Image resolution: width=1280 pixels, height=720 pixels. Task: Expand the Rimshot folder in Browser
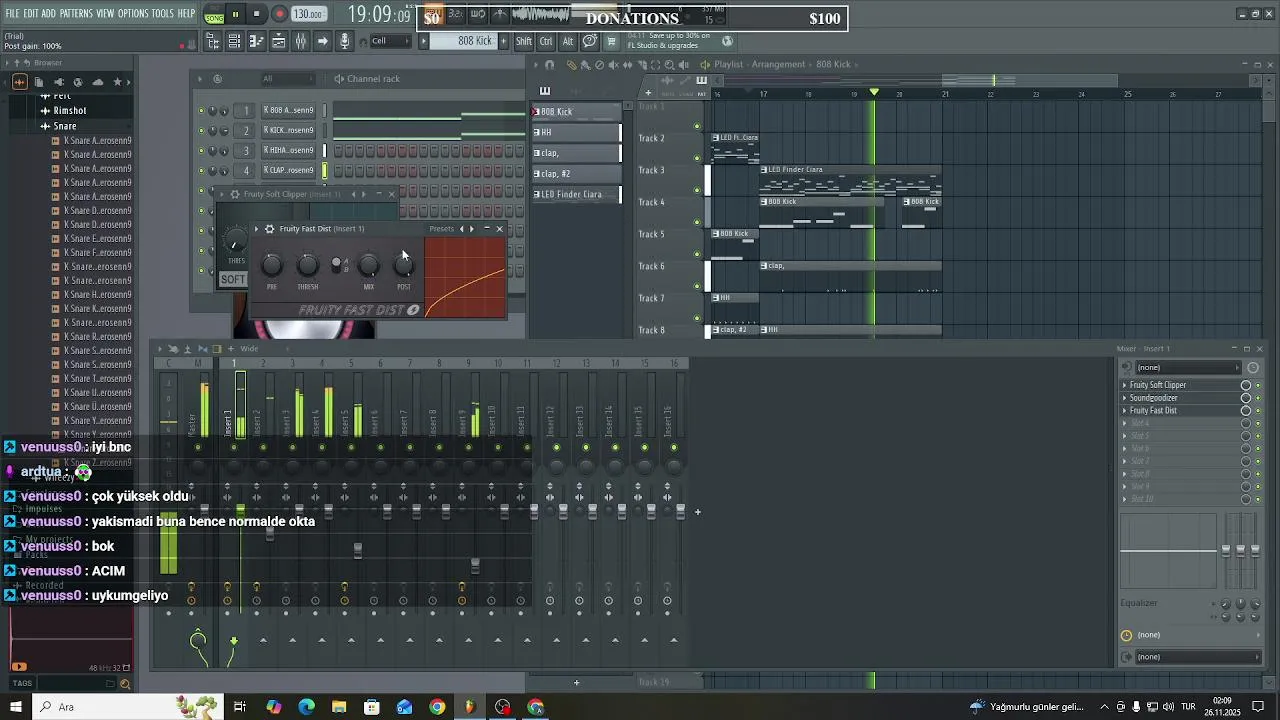70,111
